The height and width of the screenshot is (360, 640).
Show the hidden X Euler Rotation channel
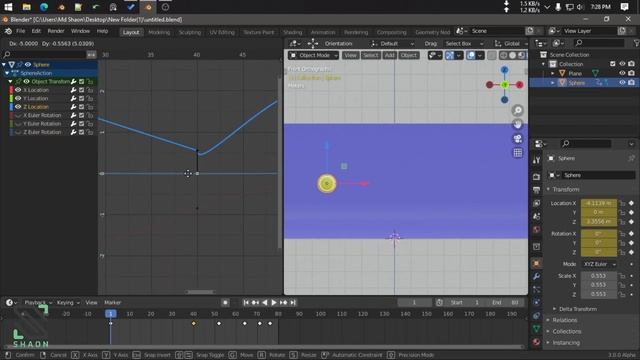click(x=18, y=116)
